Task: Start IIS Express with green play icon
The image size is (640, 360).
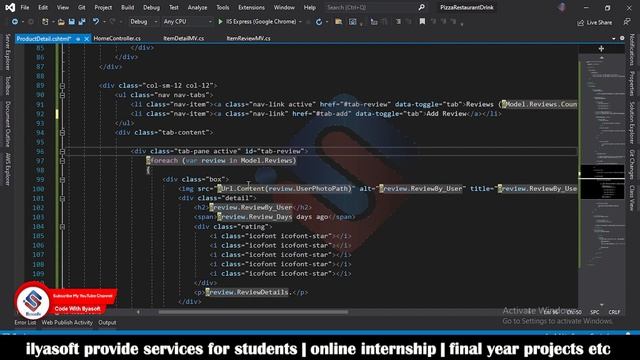Action: [220, 22]
